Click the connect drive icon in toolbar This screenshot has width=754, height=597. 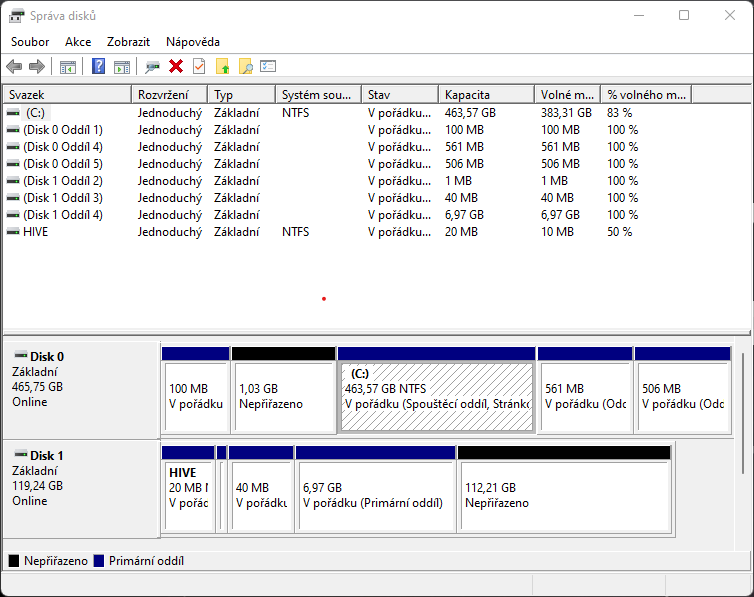point(152,67)
